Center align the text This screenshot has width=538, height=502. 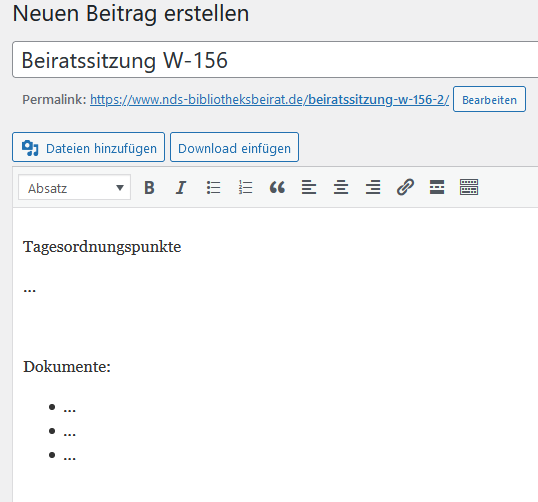(341, 187)
